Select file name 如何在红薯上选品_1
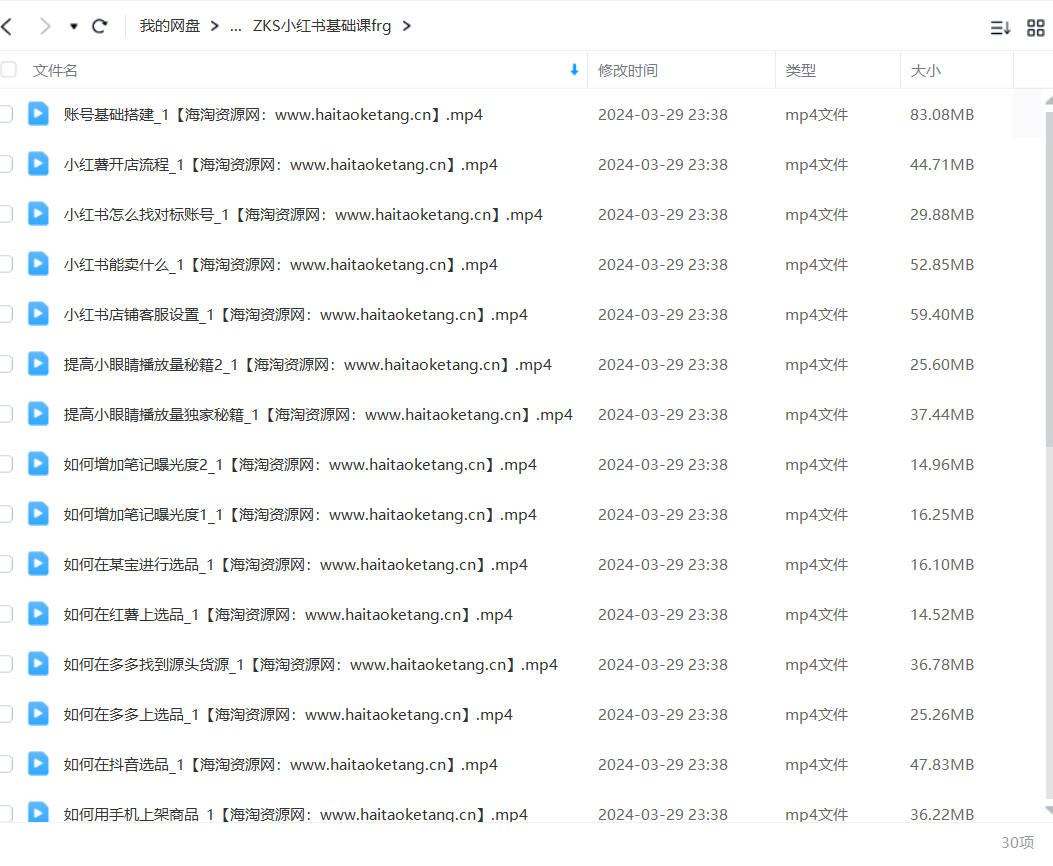 (288, 615)
